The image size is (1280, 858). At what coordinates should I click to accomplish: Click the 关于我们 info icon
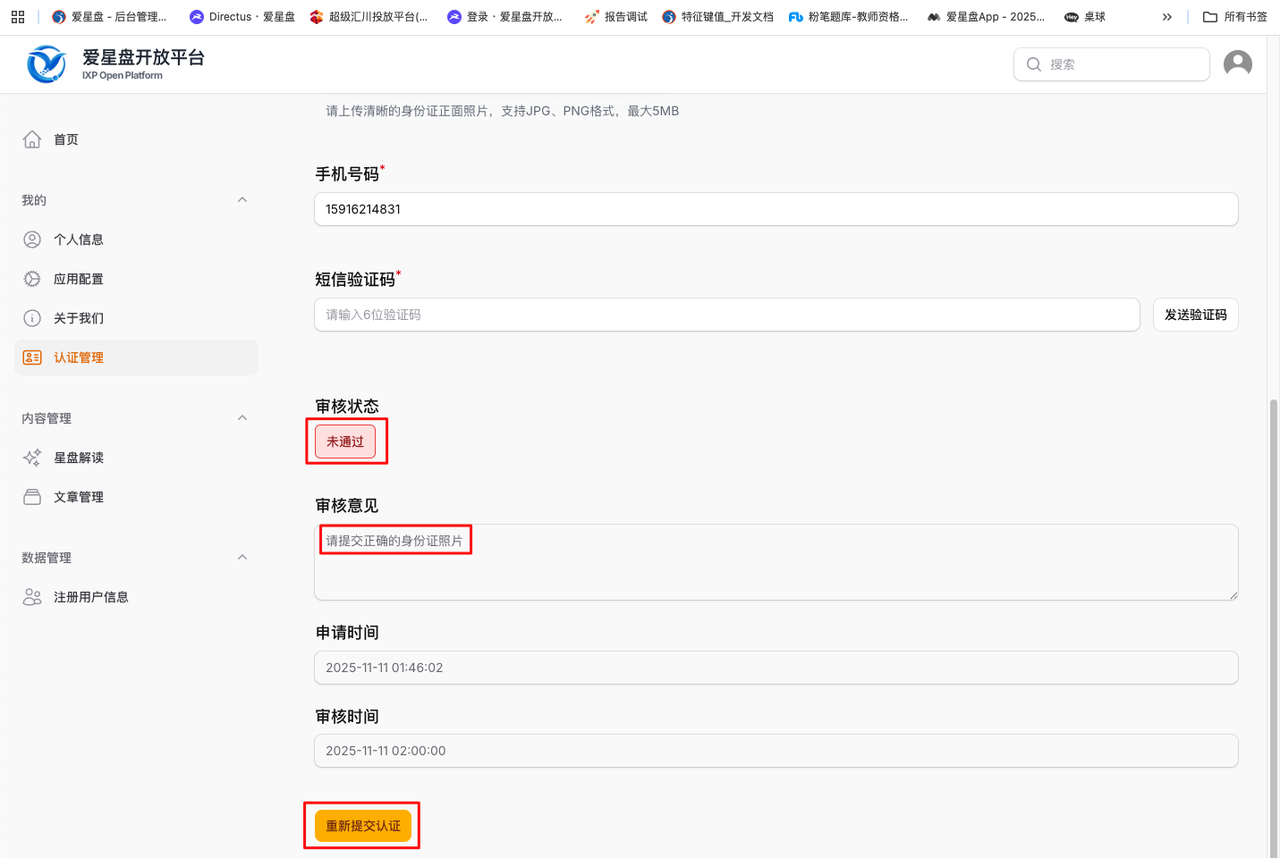(x=32, y=318)
